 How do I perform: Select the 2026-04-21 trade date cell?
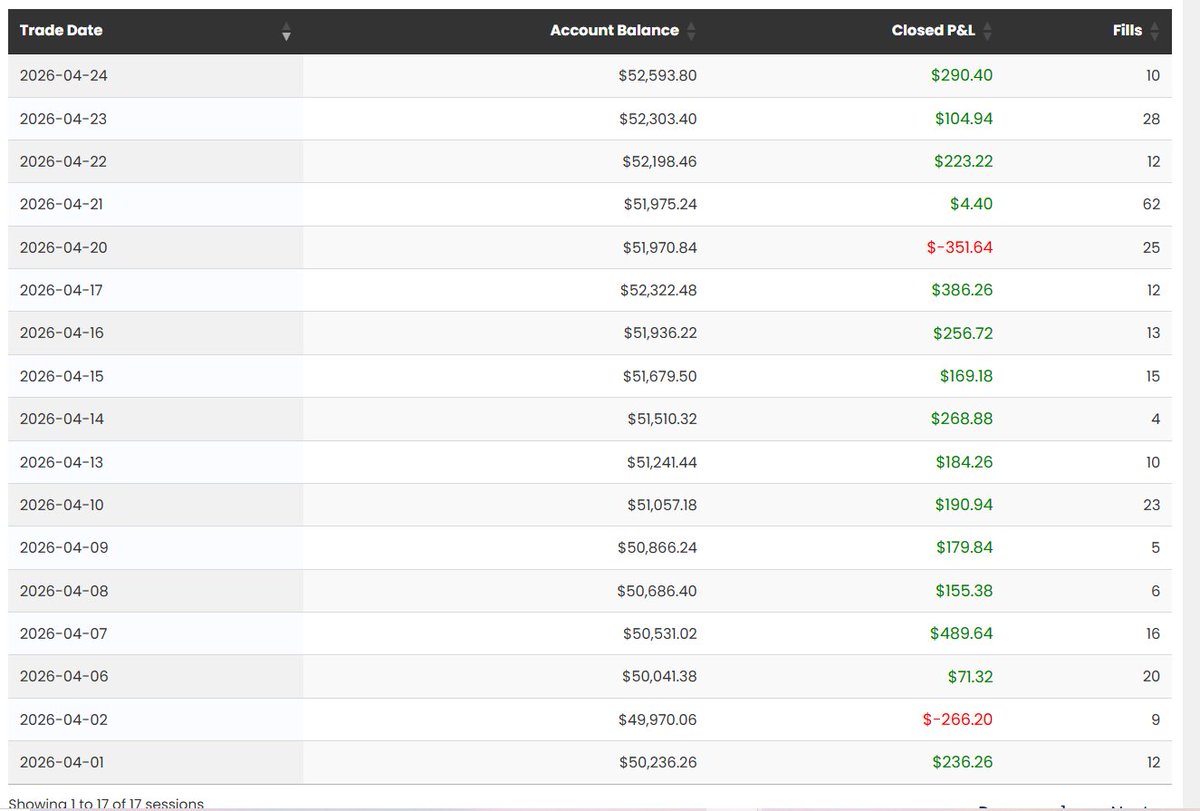point(155,205)
